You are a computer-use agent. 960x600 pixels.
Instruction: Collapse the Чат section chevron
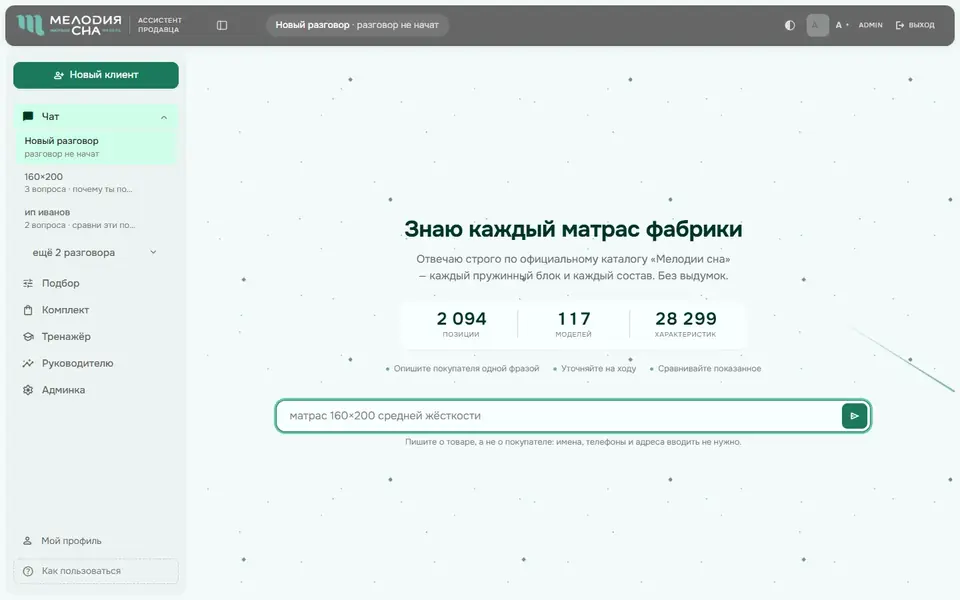pyautogui.click(x=163, y=117)
